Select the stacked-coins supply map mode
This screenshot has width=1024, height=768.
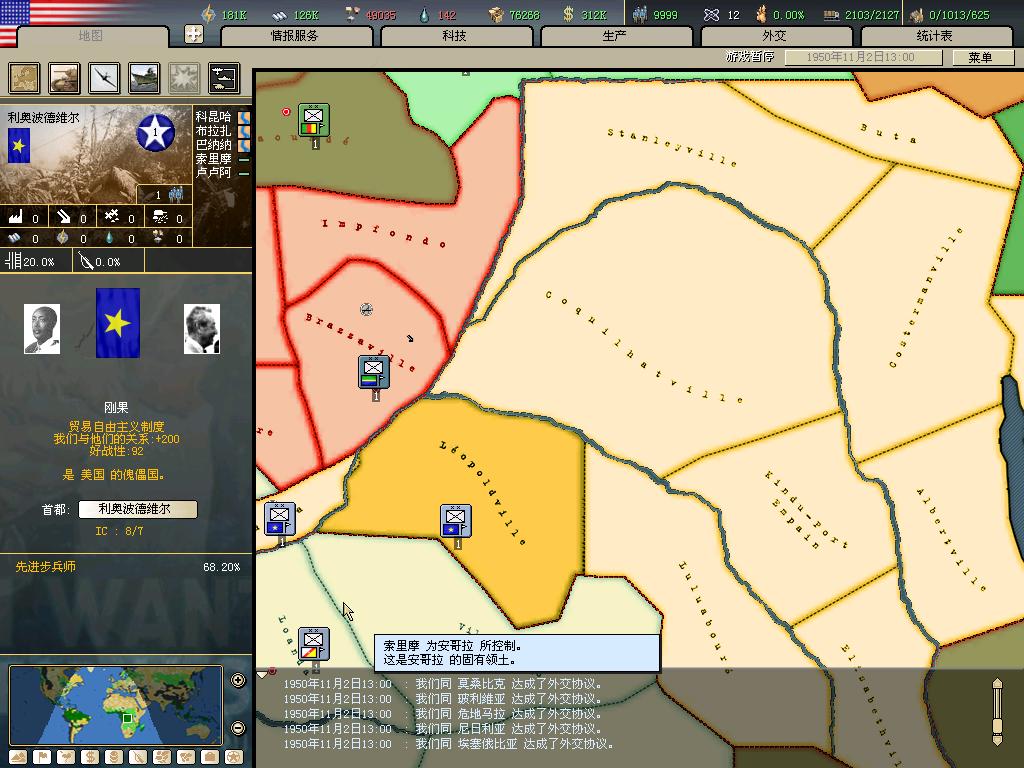point(114,757)
